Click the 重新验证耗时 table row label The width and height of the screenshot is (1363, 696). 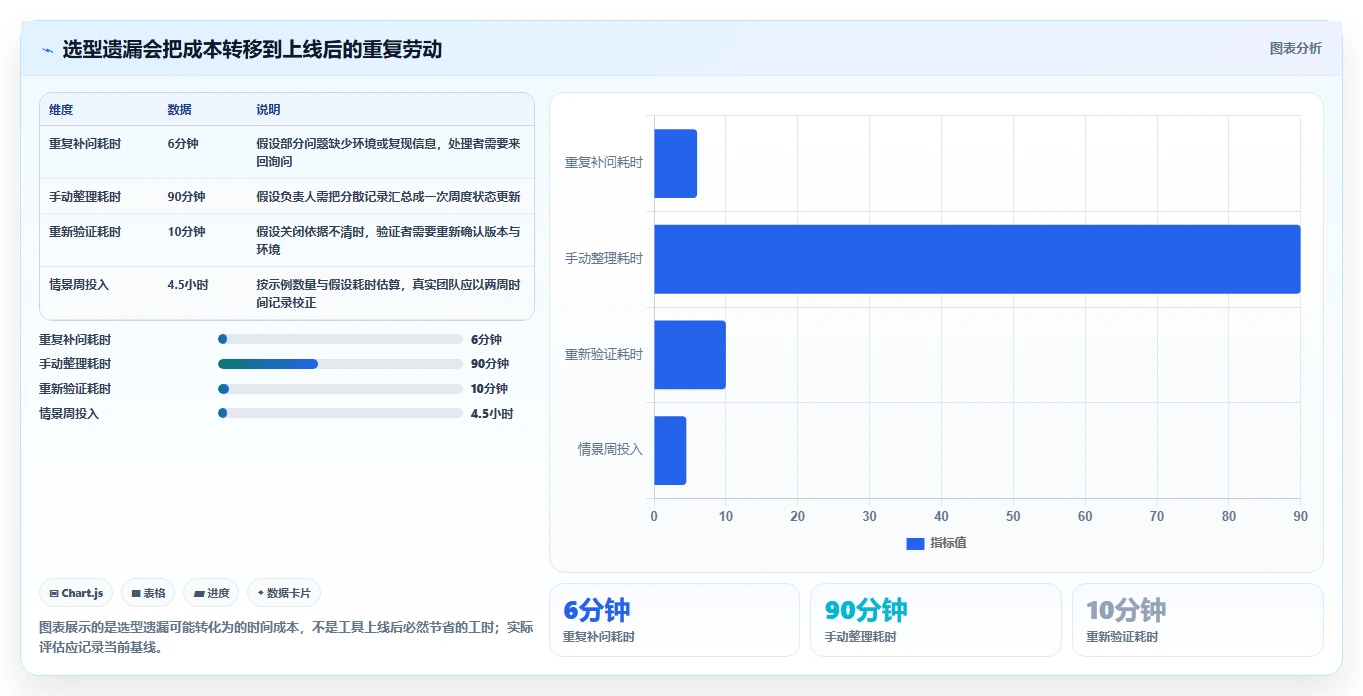click(x=85, y=232)
